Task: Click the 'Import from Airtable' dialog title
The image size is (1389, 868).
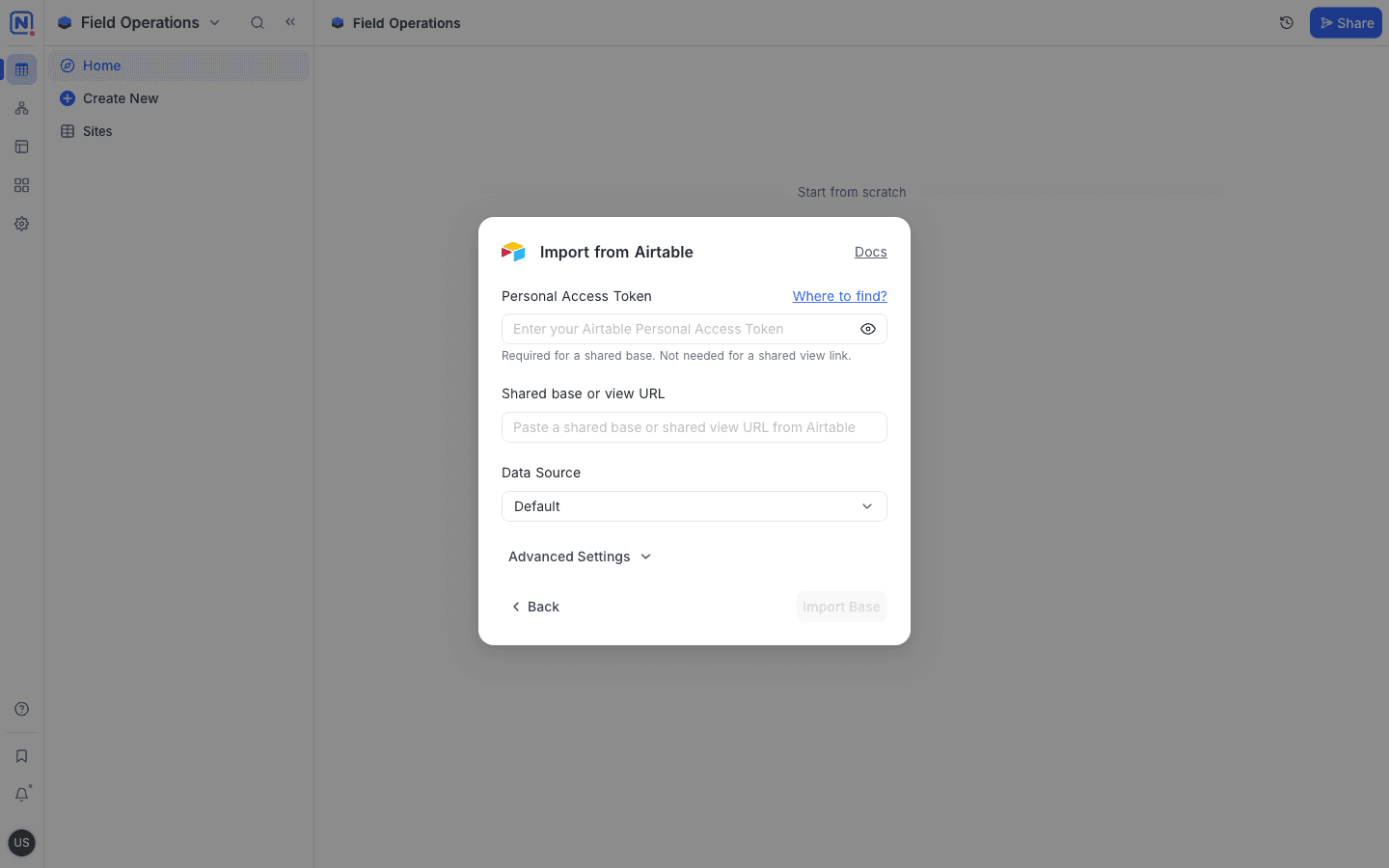Action: click(616, 252)
